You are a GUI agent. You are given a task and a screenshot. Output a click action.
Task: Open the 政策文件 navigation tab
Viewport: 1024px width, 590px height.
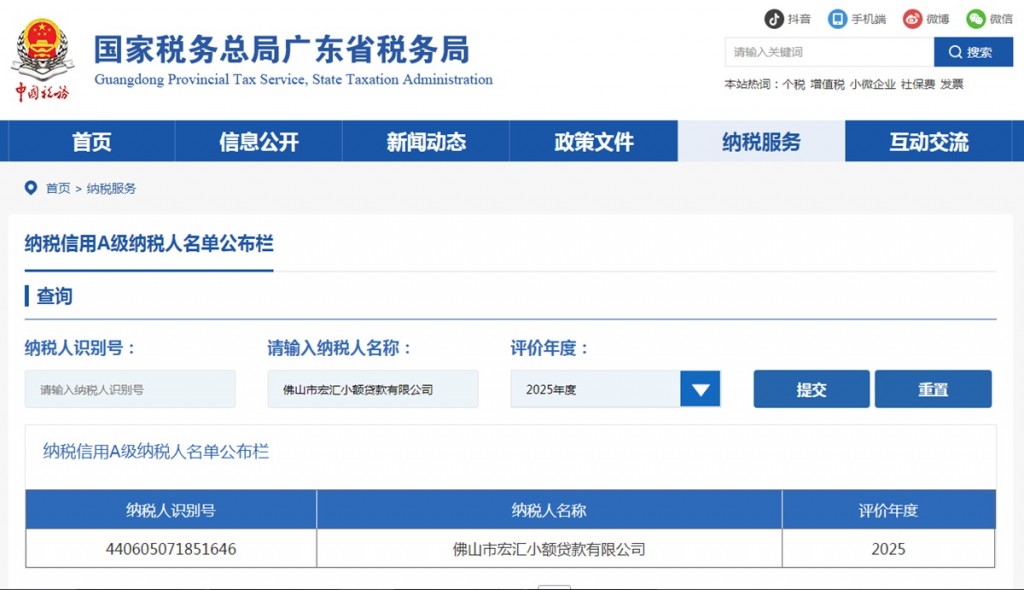point(594,141)
